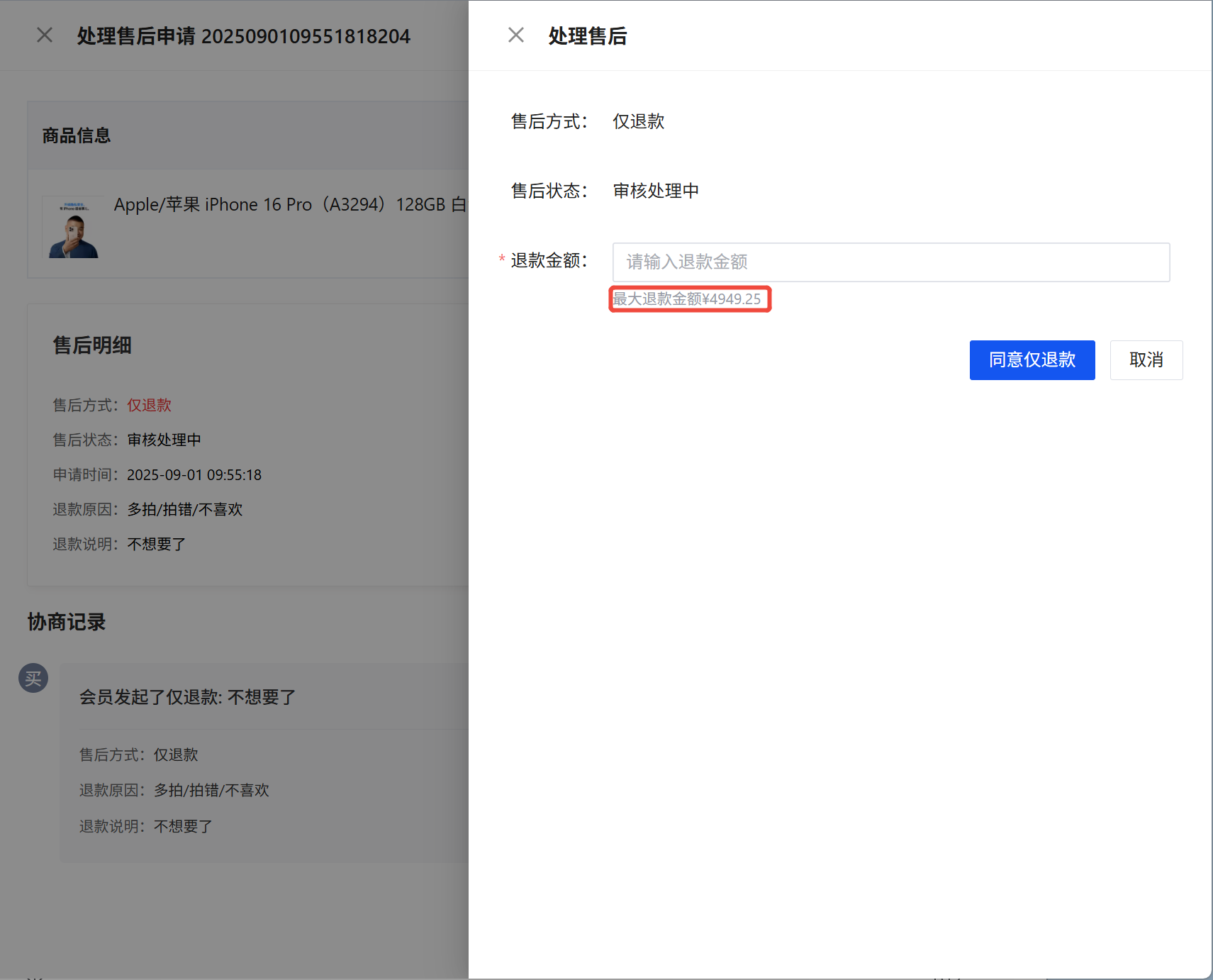Image resolution: width=1213 pixels, height=980 pixels.
Task: Select the order number 2025090109551818204 title
Action: coord(306,36)
